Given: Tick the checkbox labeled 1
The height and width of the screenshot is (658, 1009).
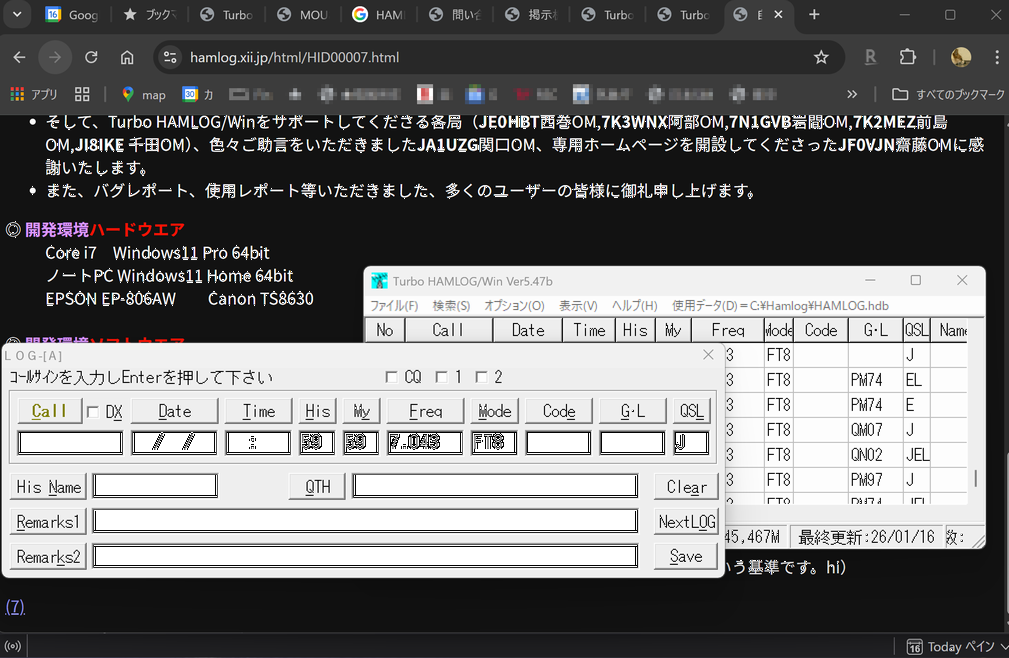Looking at the screenshot, I should click(441, 377).
